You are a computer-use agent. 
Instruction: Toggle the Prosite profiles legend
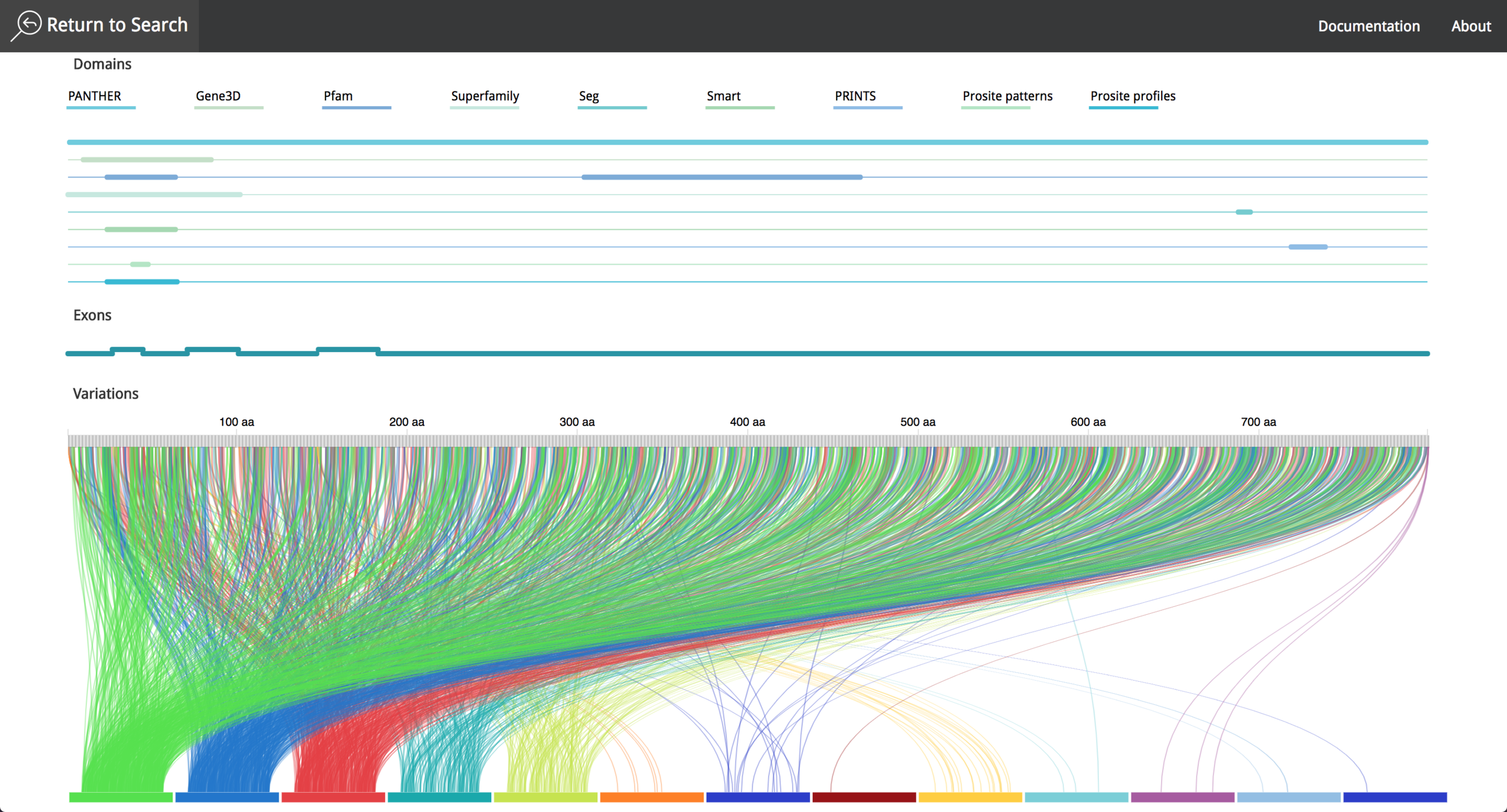(1132, 98)
